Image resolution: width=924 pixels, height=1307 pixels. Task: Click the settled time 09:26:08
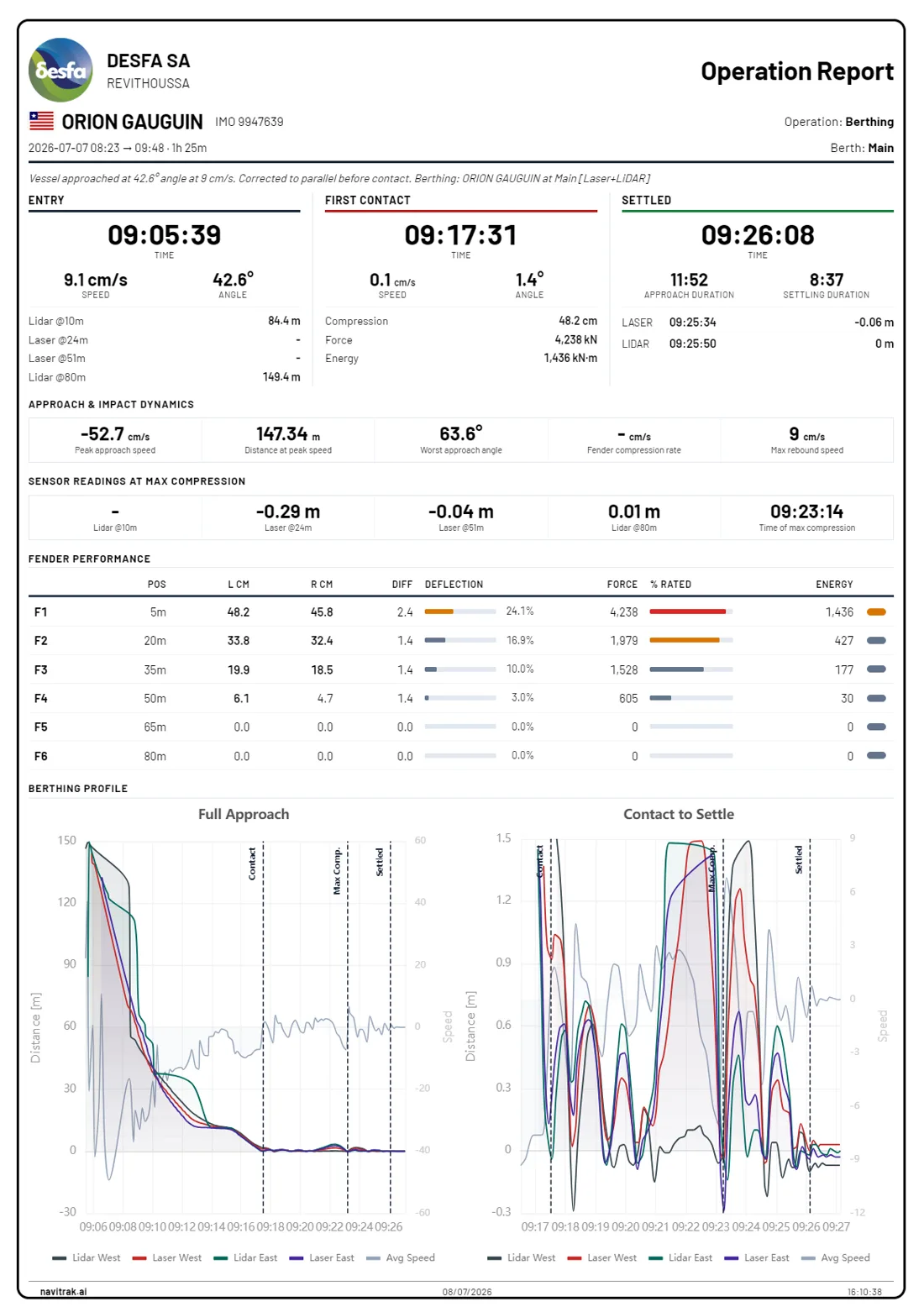pos(758,235)
